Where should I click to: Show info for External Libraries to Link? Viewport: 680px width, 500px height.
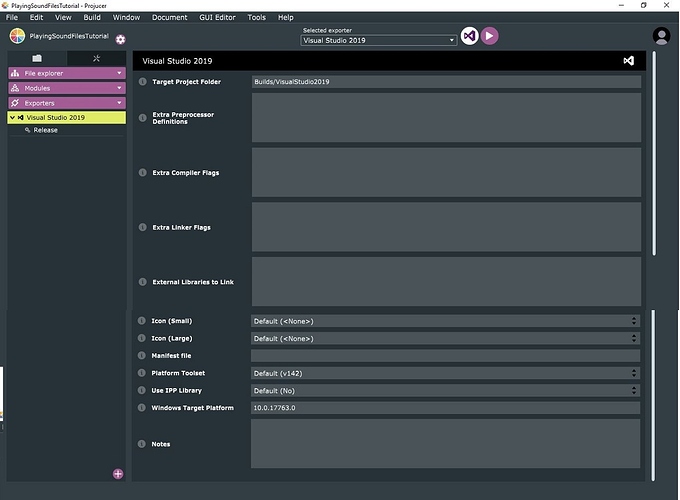tap(142, 282)
